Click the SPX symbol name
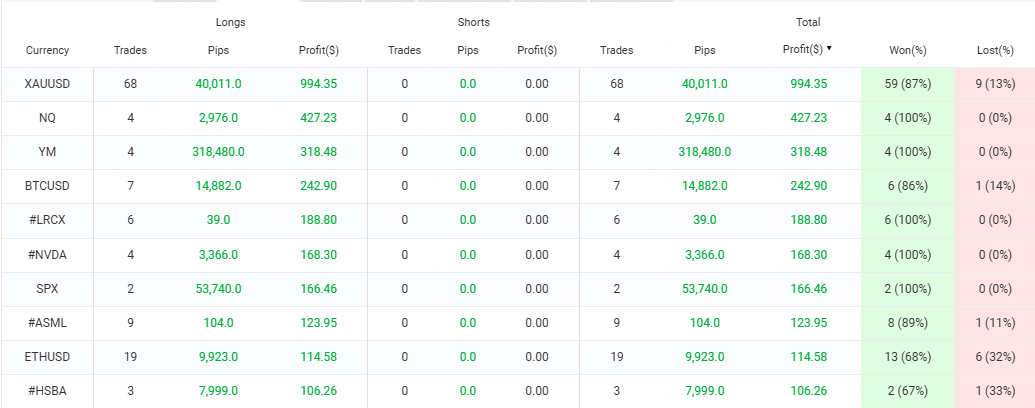This screenshot has height=408, width=1035. [x=47, y=288]
